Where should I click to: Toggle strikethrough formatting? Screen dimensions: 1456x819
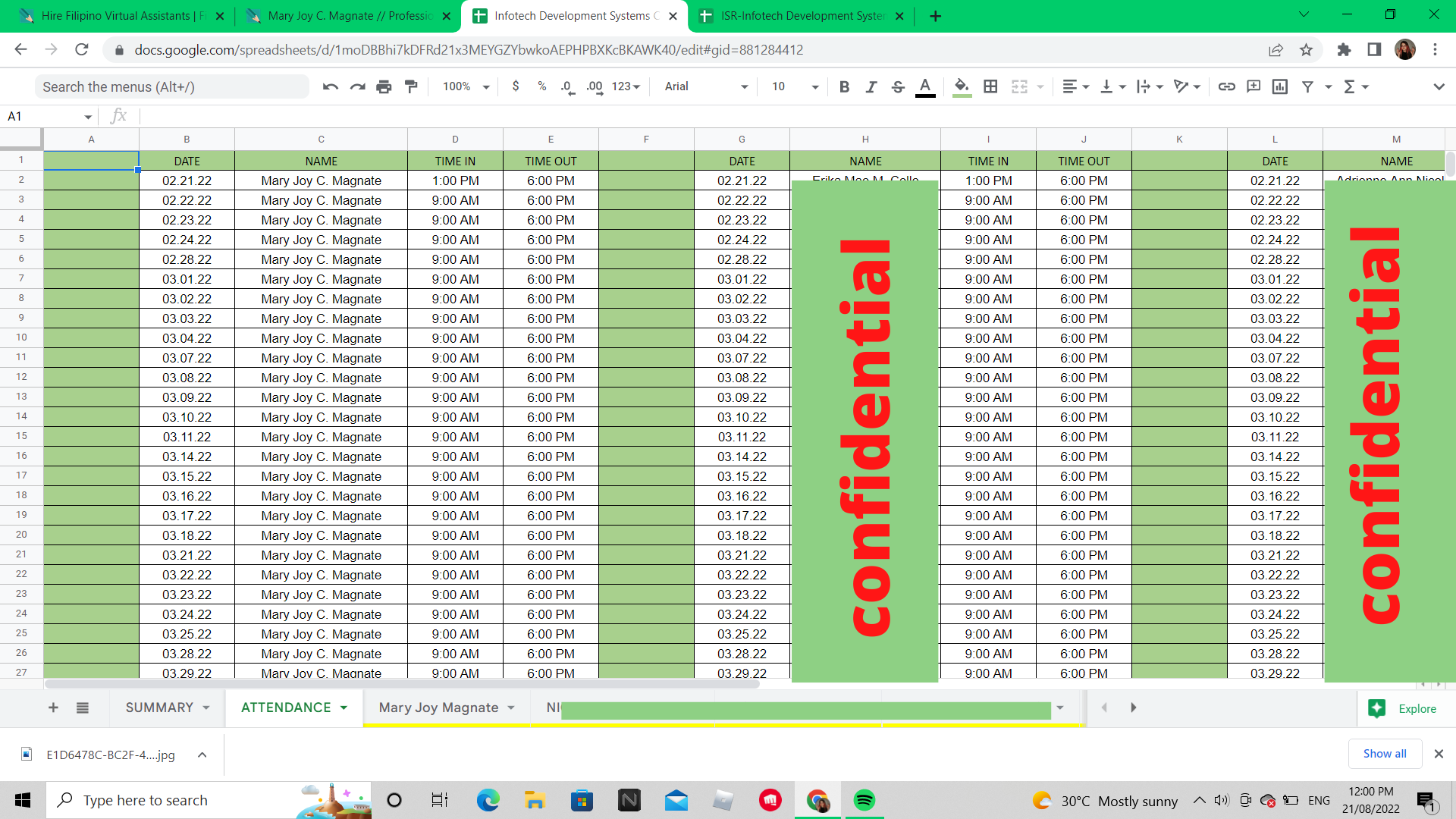point(898,86)
